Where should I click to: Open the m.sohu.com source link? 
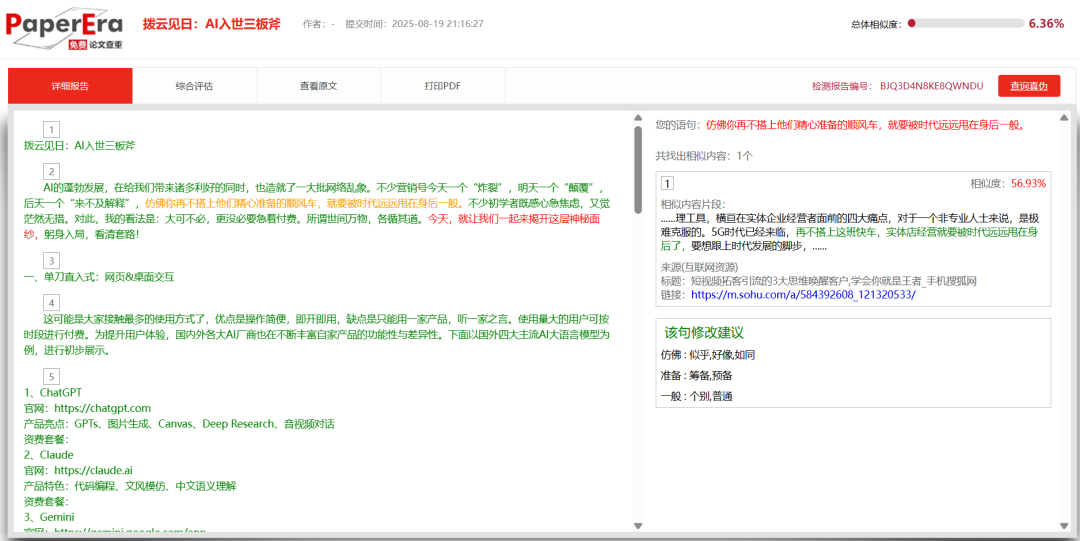click(802, 295)
